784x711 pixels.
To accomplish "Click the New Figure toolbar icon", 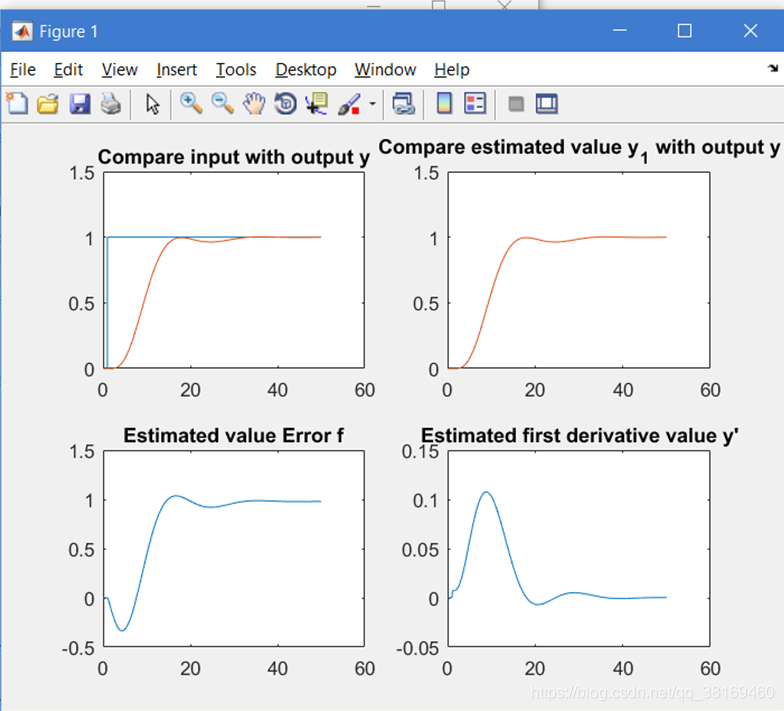I will [x=17, y=104].
